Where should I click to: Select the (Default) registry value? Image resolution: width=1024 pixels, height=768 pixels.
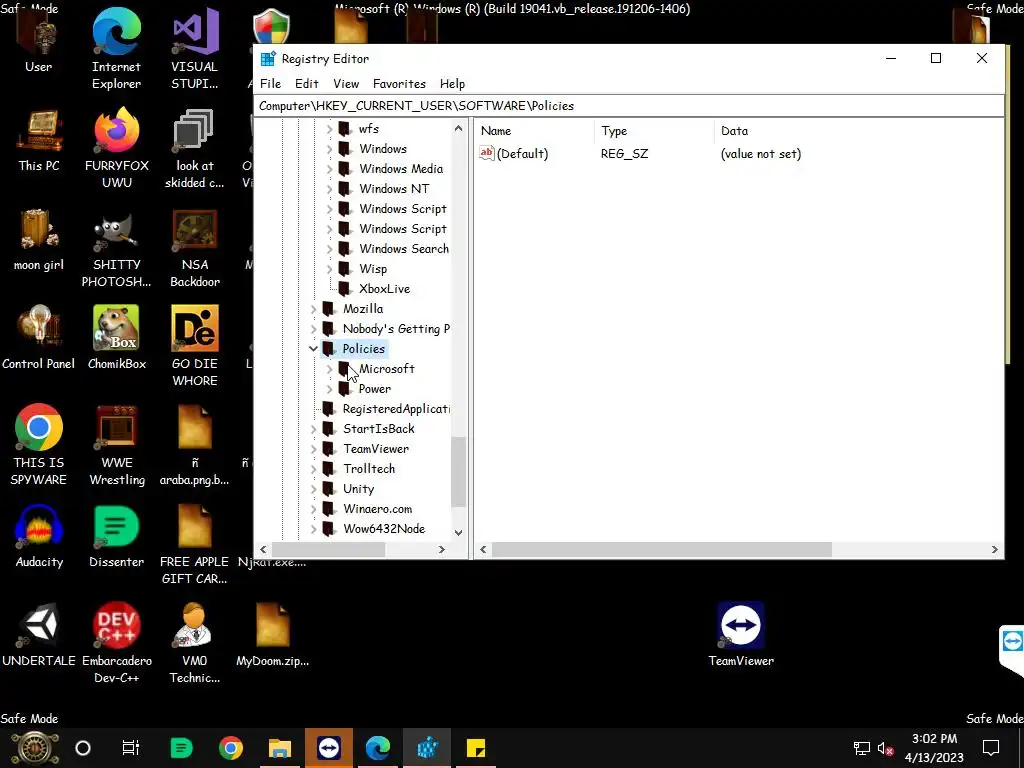point(522,153)
